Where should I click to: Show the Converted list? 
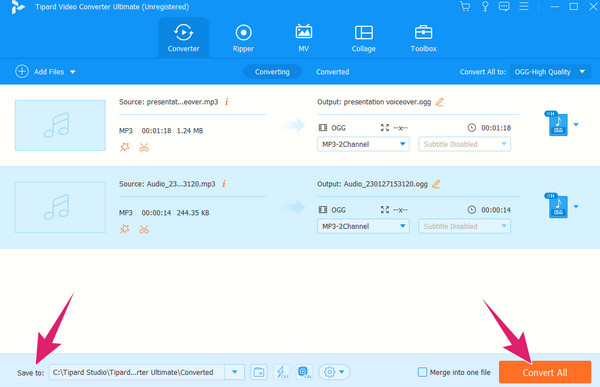pos(332,72)
